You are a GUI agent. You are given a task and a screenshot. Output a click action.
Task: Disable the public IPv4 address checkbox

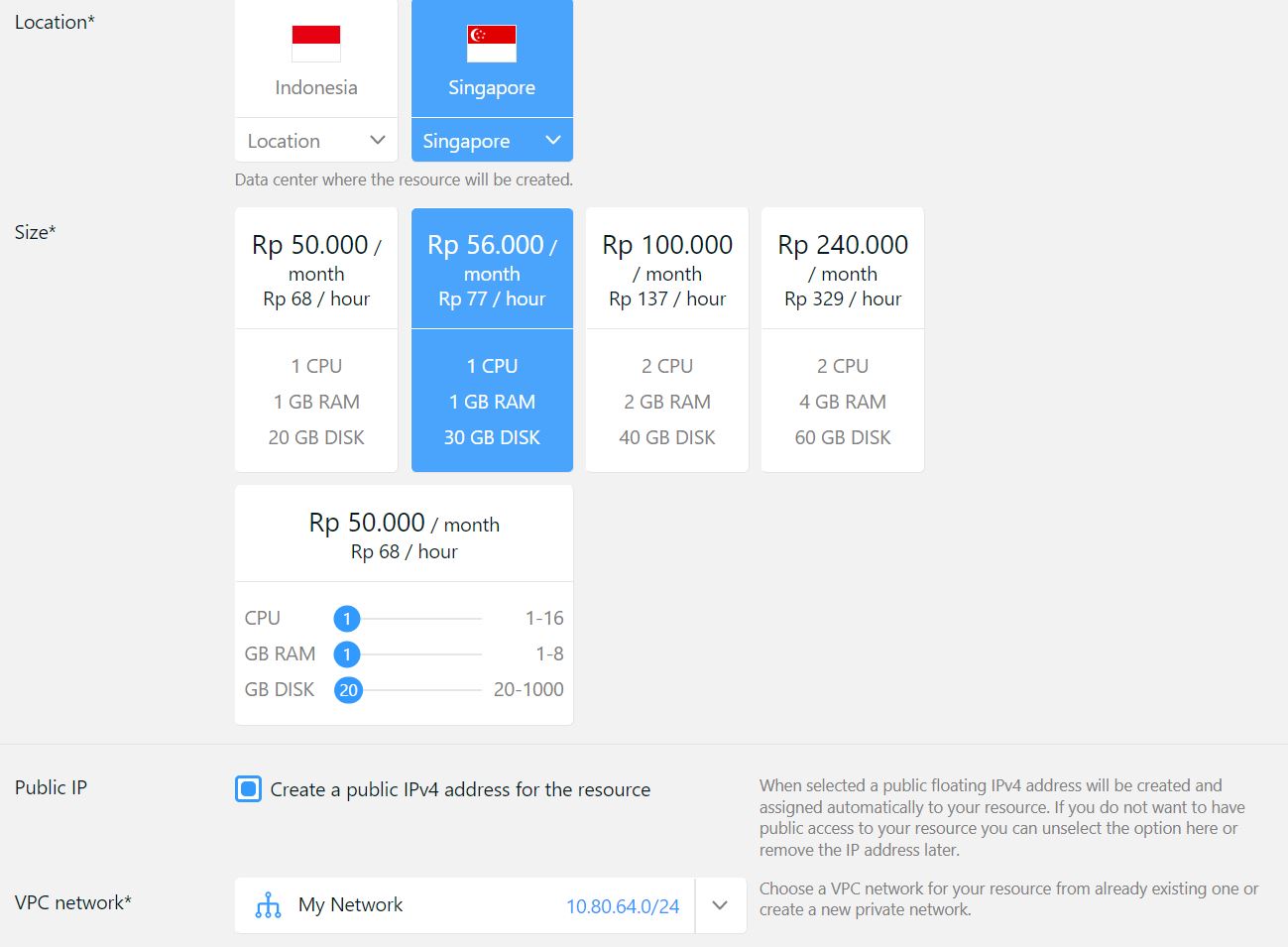pos(248,789)
